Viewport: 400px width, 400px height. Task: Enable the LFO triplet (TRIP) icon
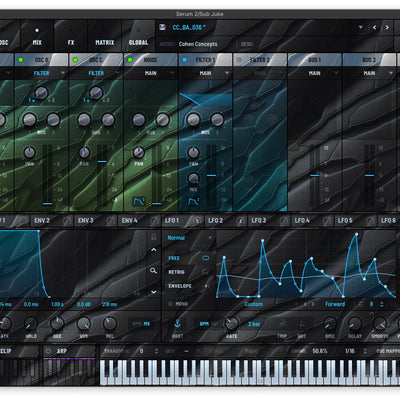(282, 324)
